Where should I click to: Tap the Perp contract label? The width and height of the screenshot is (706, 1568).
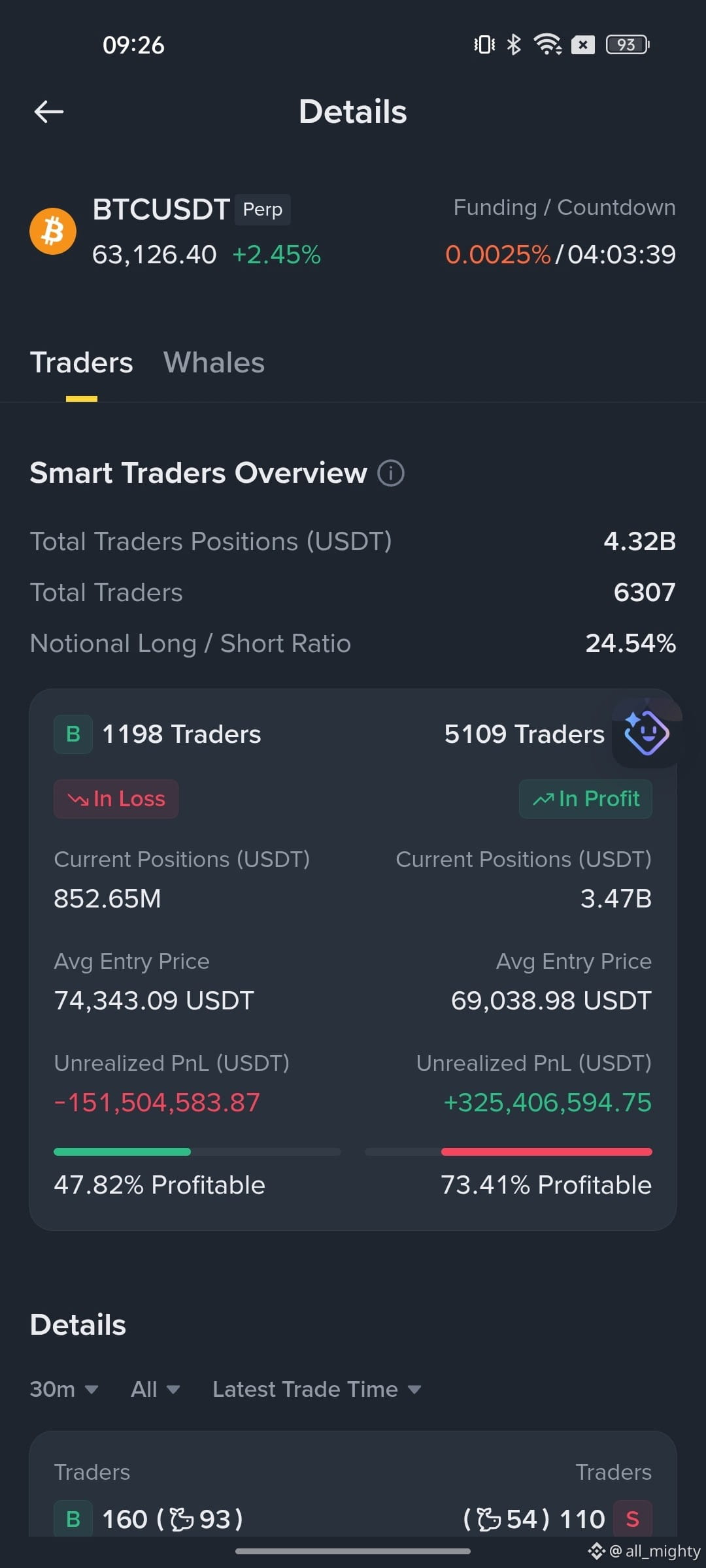(263, 209)
